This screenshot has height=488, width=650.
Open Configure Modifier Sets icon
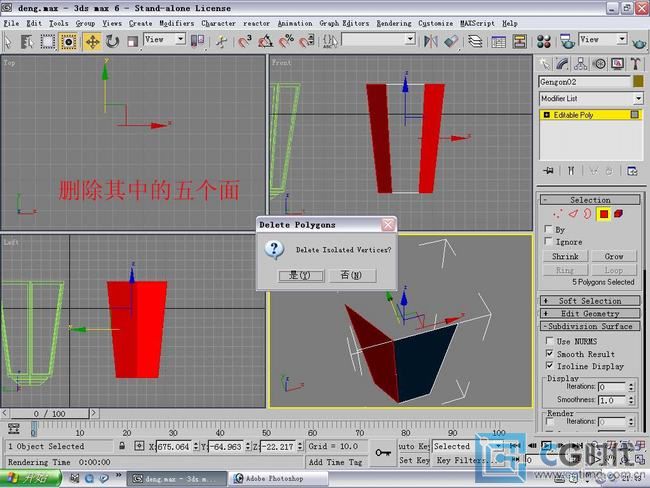pyautogui.click(x=632, y=170)
